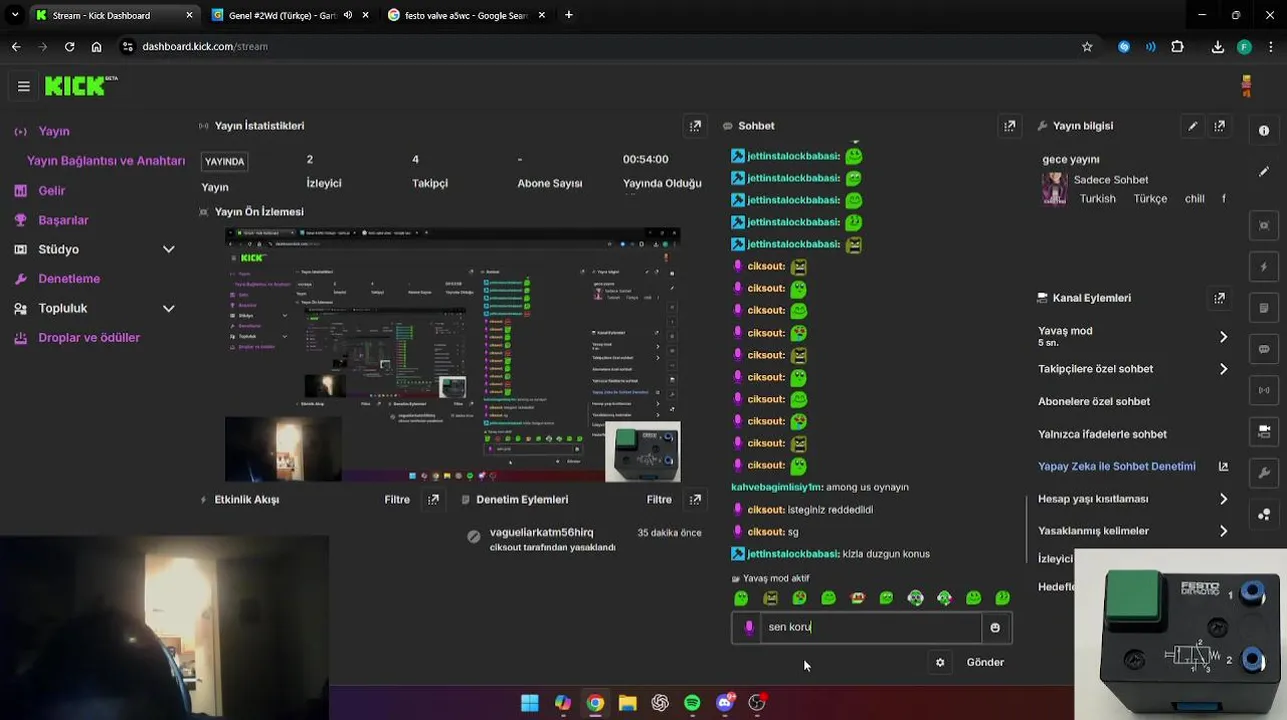Open Yayın Bağlantısı ve Anahtarı
The image size is (1287, 720).
[106, 161]
